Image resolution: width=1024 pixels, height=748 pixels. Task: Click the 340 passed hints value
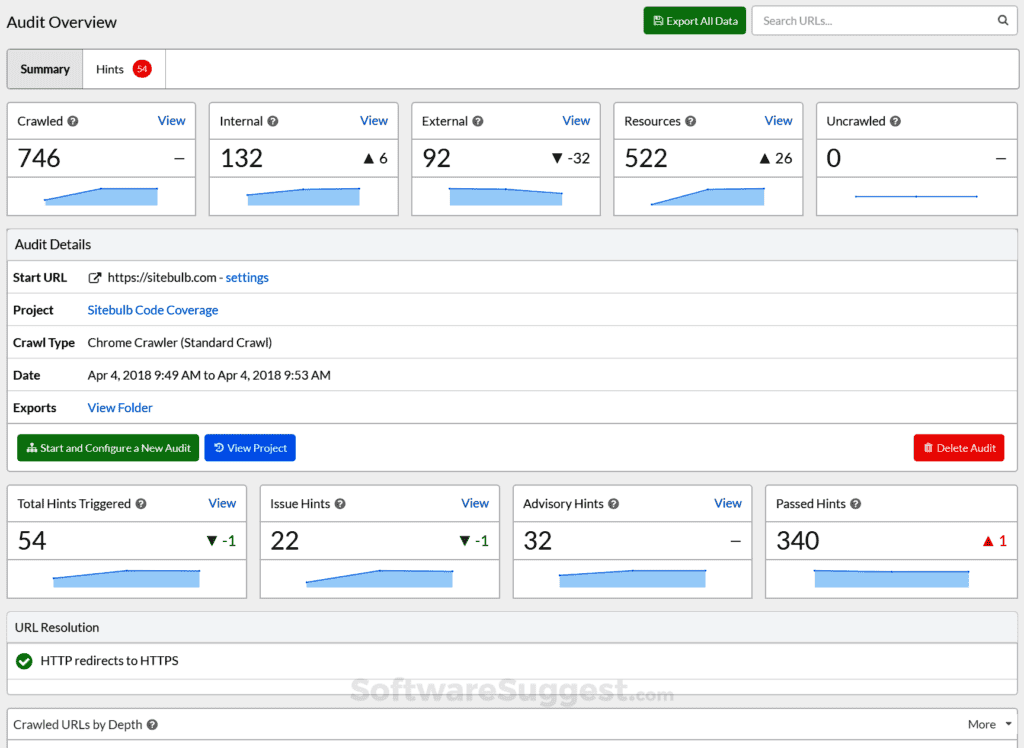(x=797, y=541)
